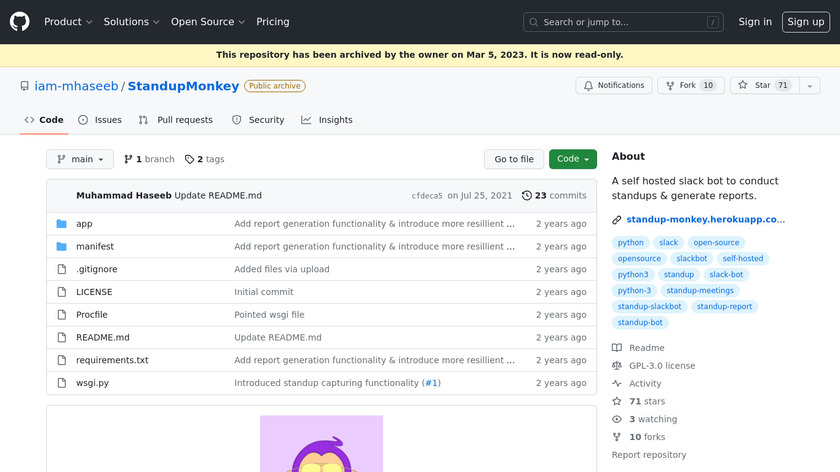840x472 pixels.
Task: Select the python topic tag
Action: 631,243
